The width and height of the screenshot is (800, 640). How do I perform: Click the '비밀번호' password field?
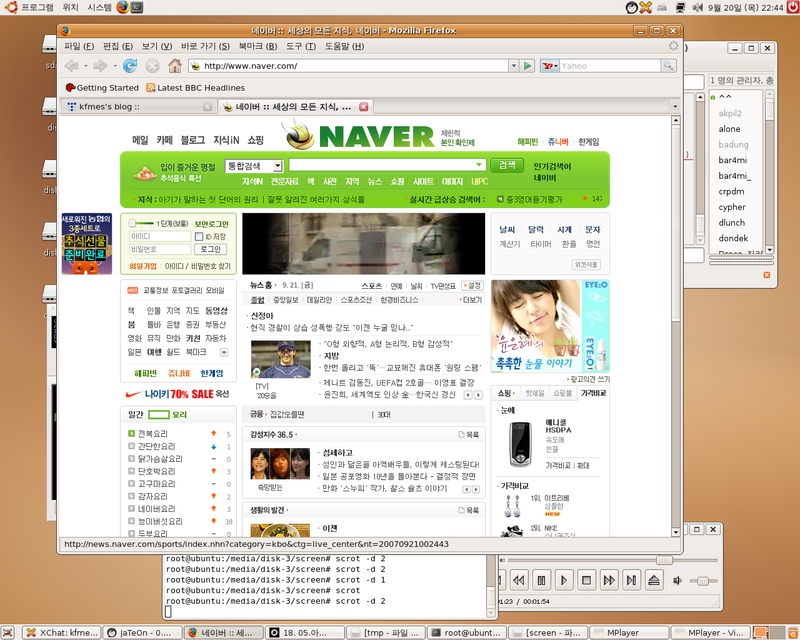tap(160, 250)
